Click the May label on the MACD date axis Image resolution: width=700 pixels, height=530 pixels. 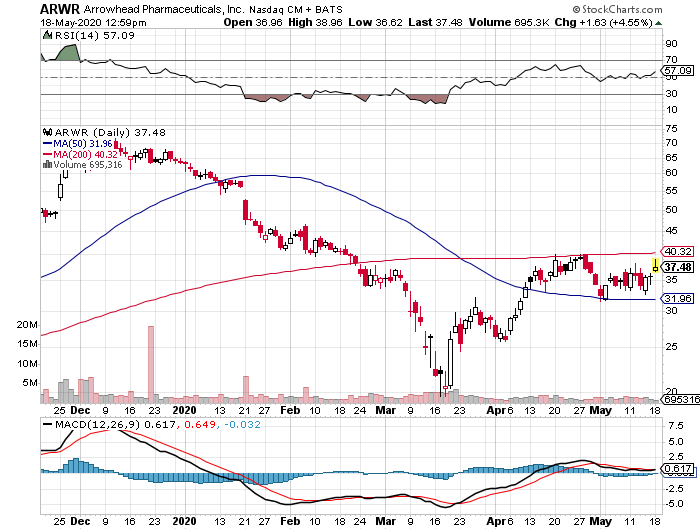600,521
